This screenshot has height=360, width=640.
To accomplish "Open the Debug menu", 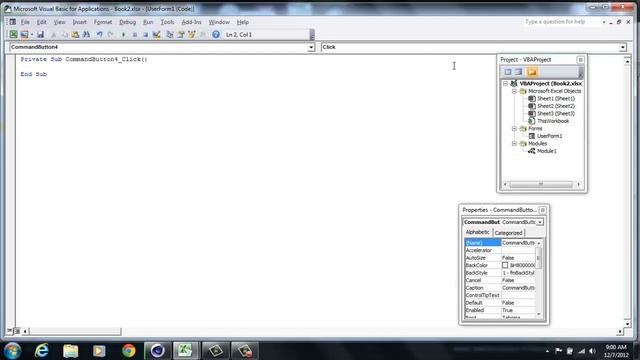I will point(127,22).
